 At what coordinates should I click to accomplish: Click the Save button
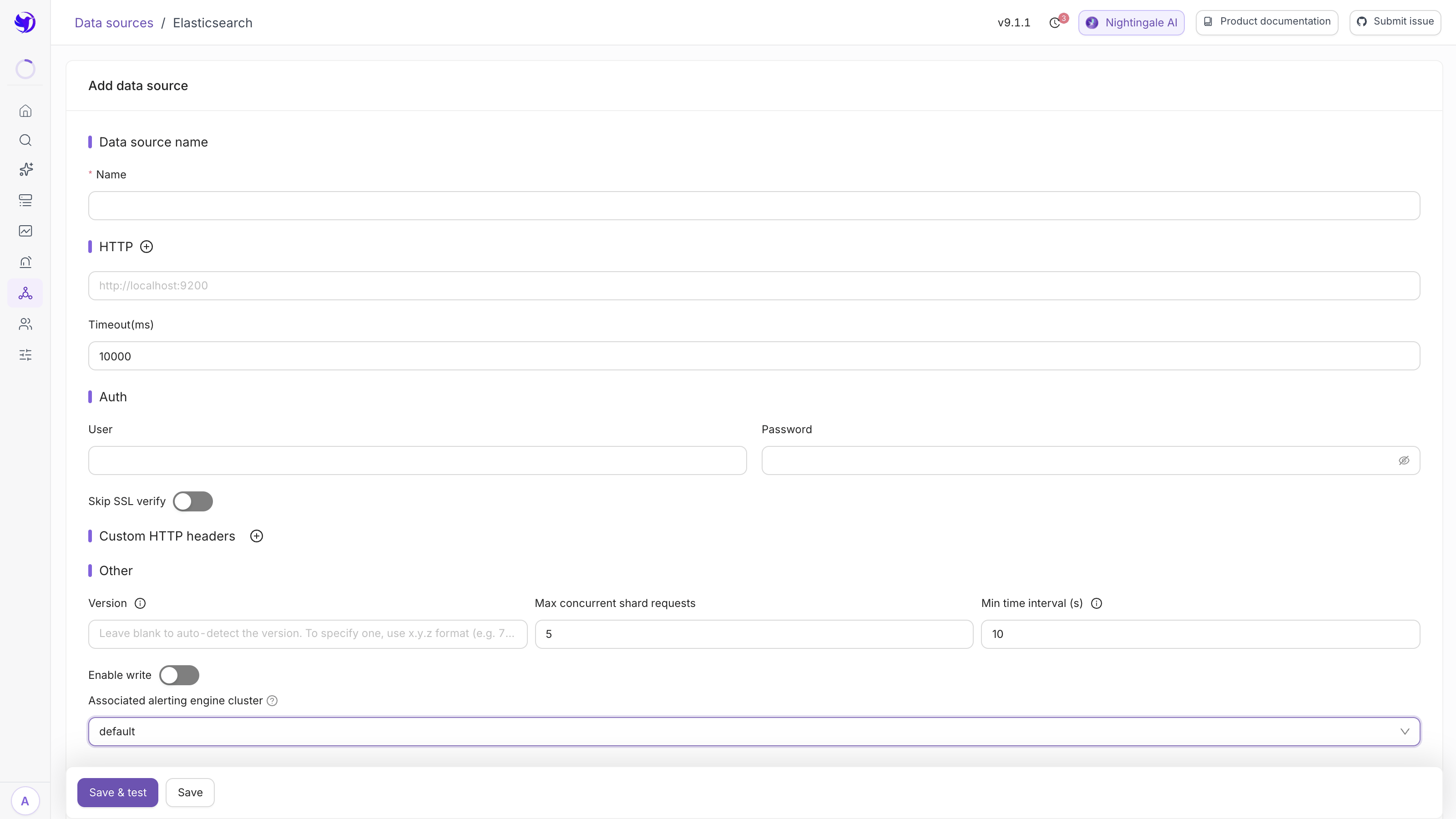click(190, 793)
